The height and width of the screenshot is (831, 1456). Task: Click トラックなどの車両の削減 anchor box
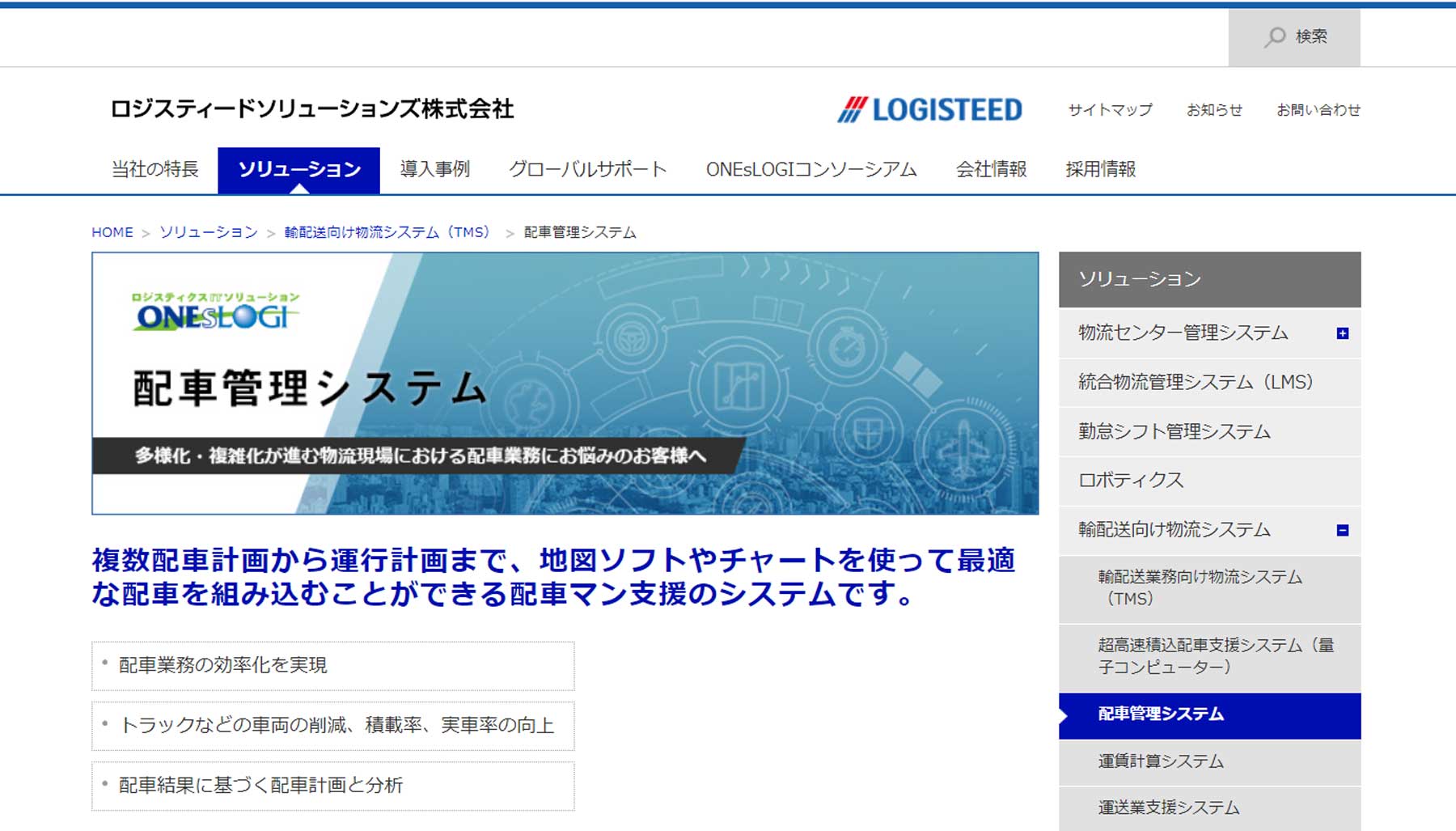(x=332, y=726)
